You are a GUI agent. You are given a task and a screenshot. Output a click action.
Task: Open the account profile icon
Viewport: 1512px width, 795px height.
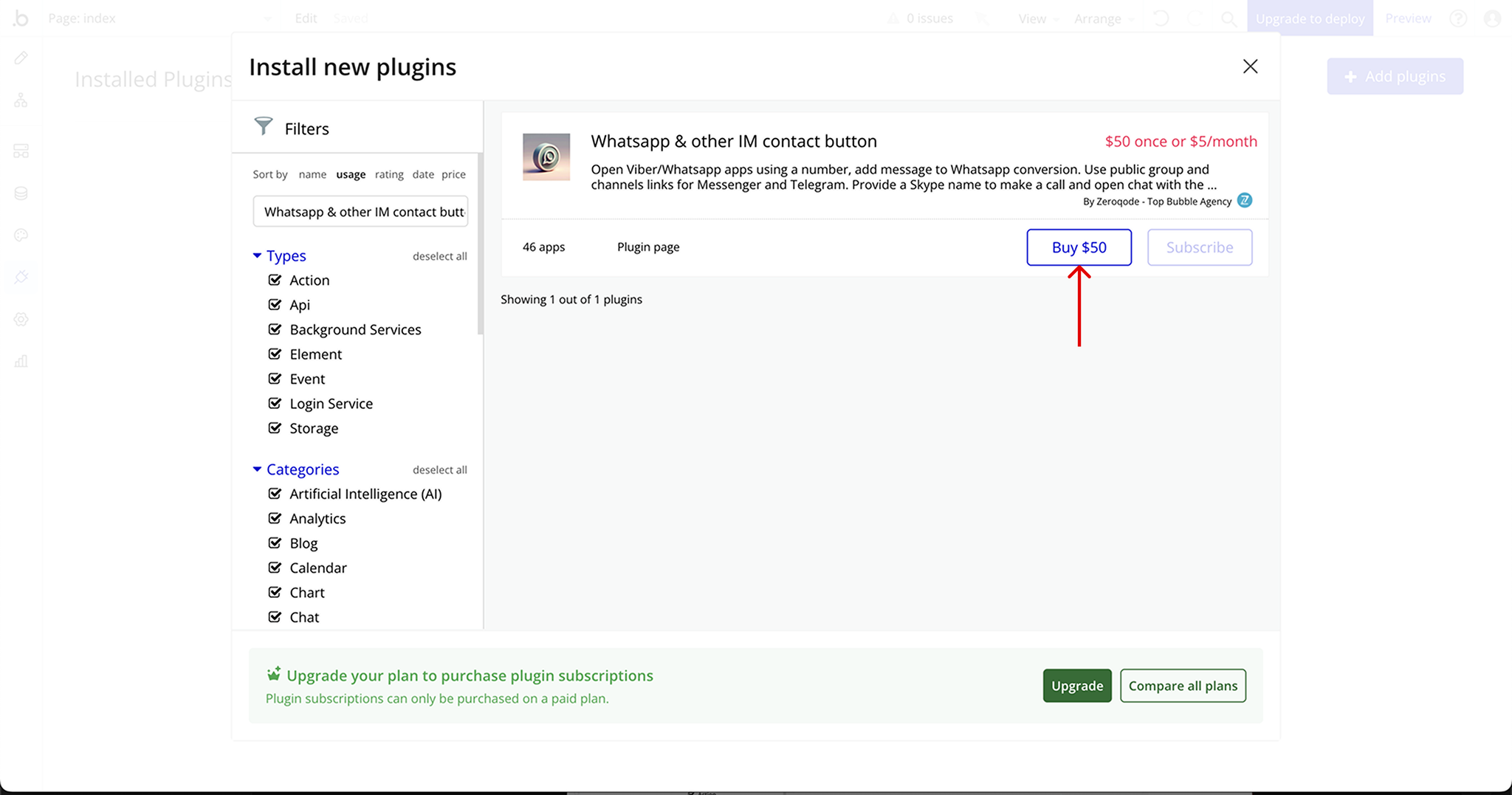(x=1492, y=18)
